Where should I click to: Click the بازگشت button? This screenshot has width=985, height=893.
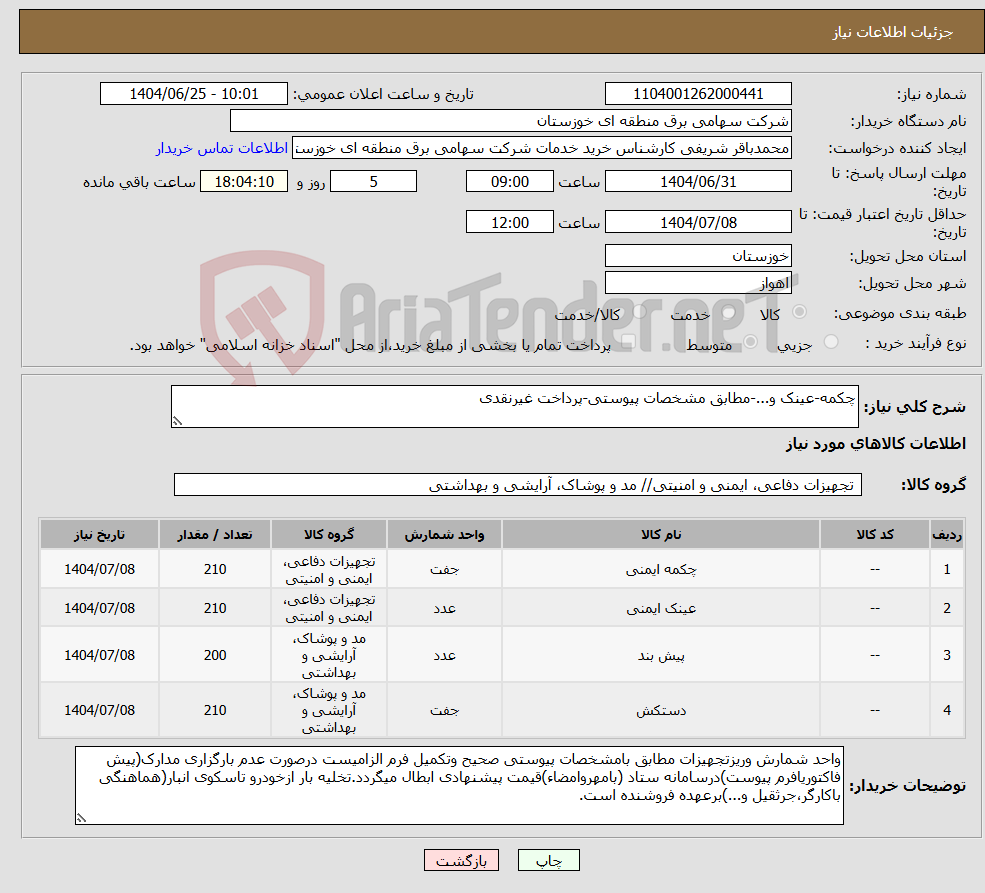(x=461, y=860)
